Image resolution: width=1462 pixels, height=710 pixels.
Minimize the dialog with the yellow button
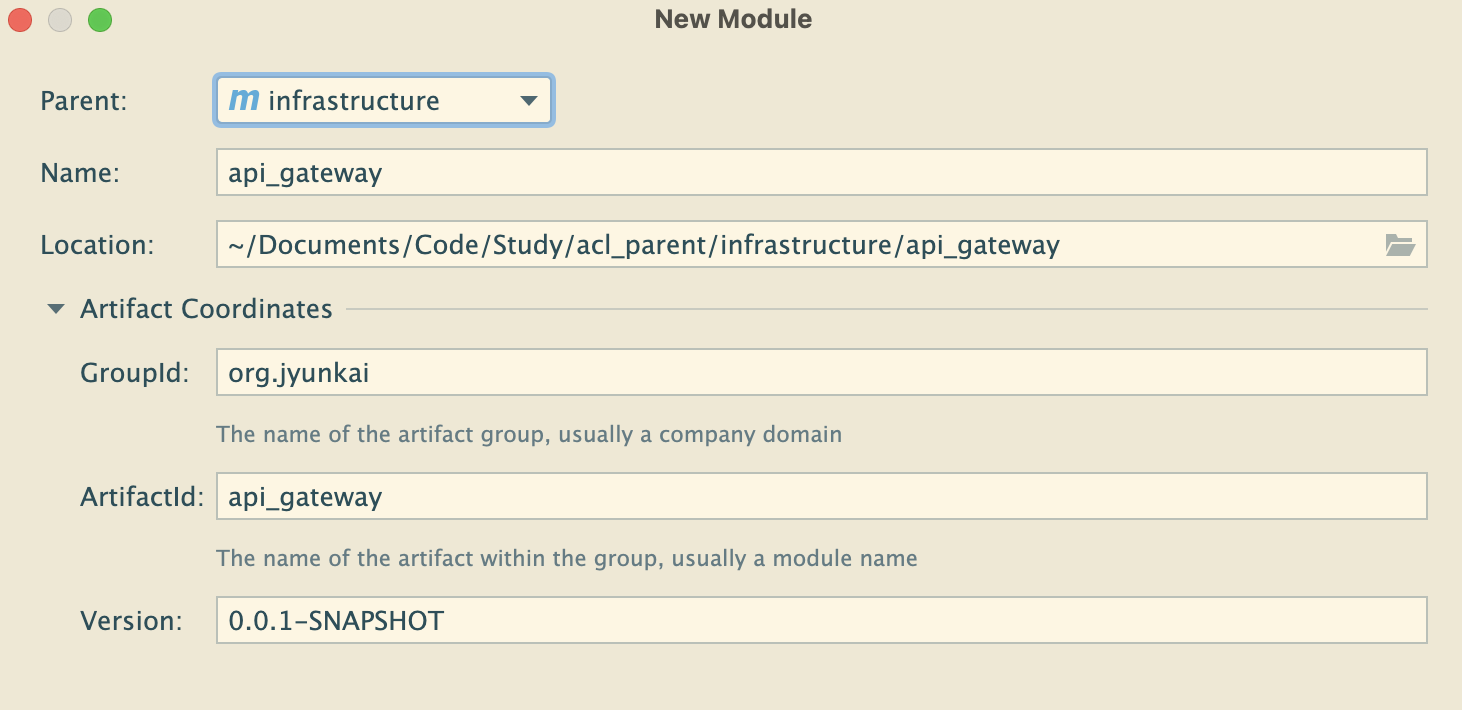coord(60,20)
